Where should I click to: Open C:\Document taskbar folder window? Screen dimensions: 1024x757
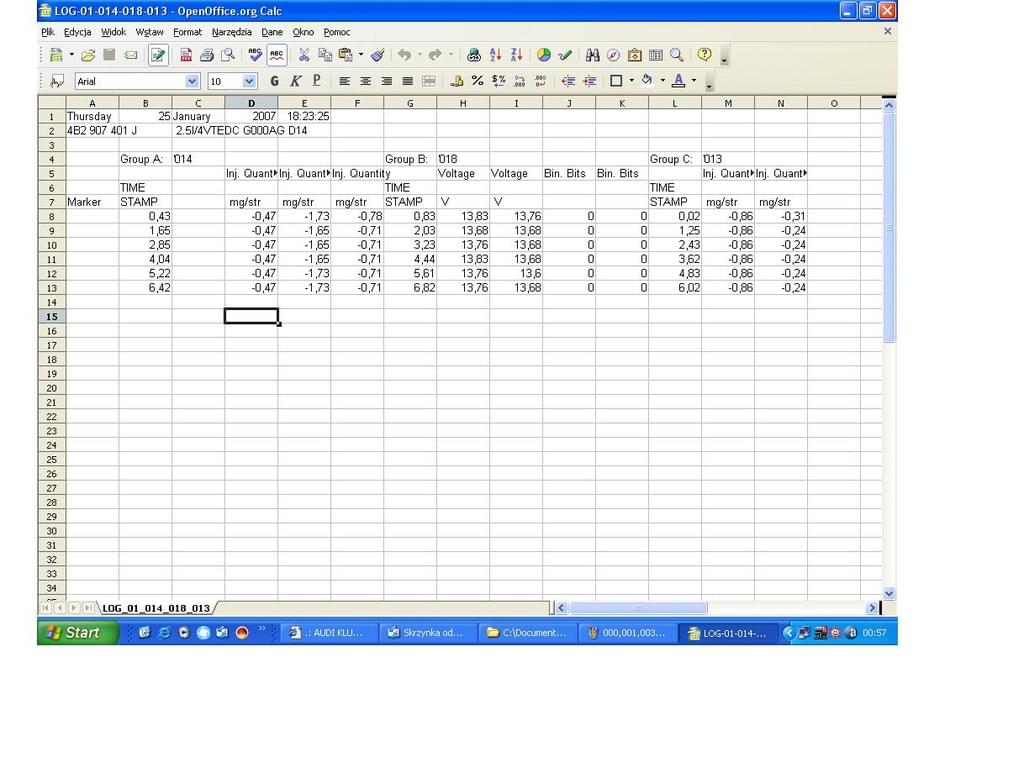point(527,632)
